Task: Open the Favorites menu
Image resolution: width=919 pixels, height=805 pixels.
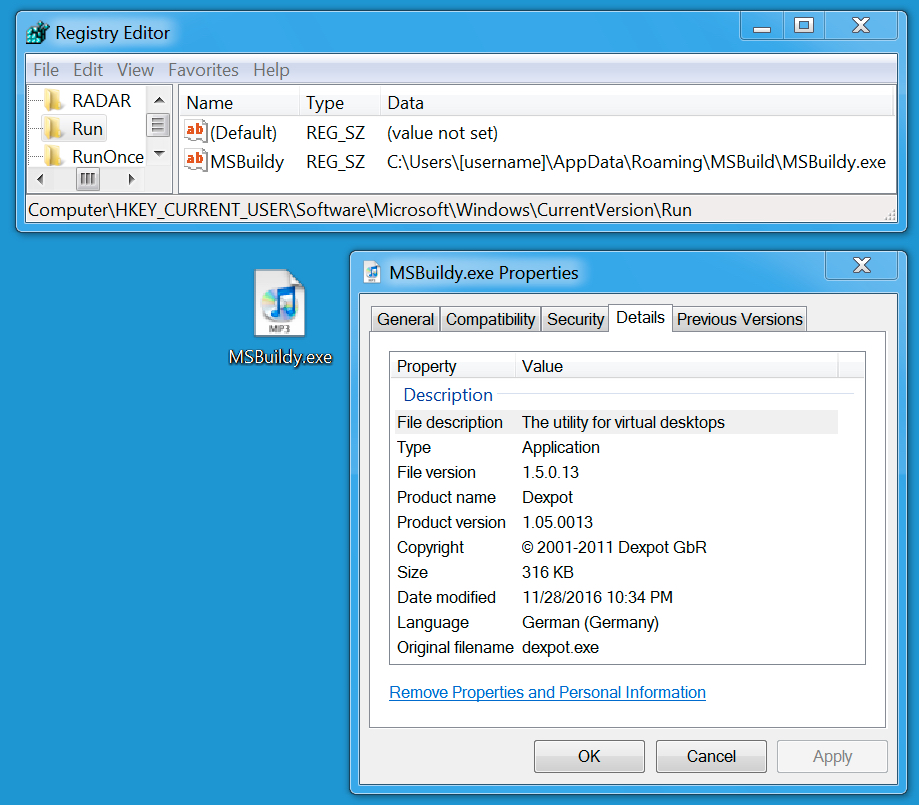Action: 203,70
